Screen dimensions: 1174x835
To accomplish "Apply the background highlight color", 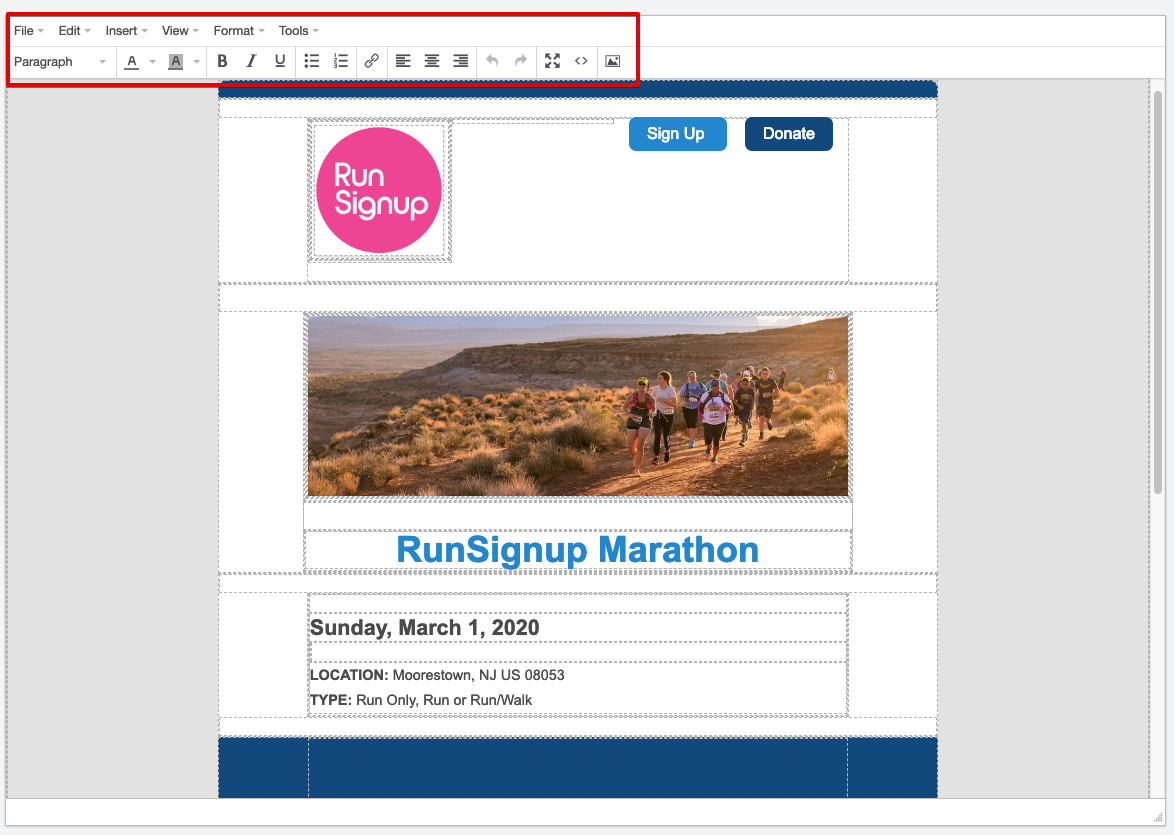I will (176, 61).
